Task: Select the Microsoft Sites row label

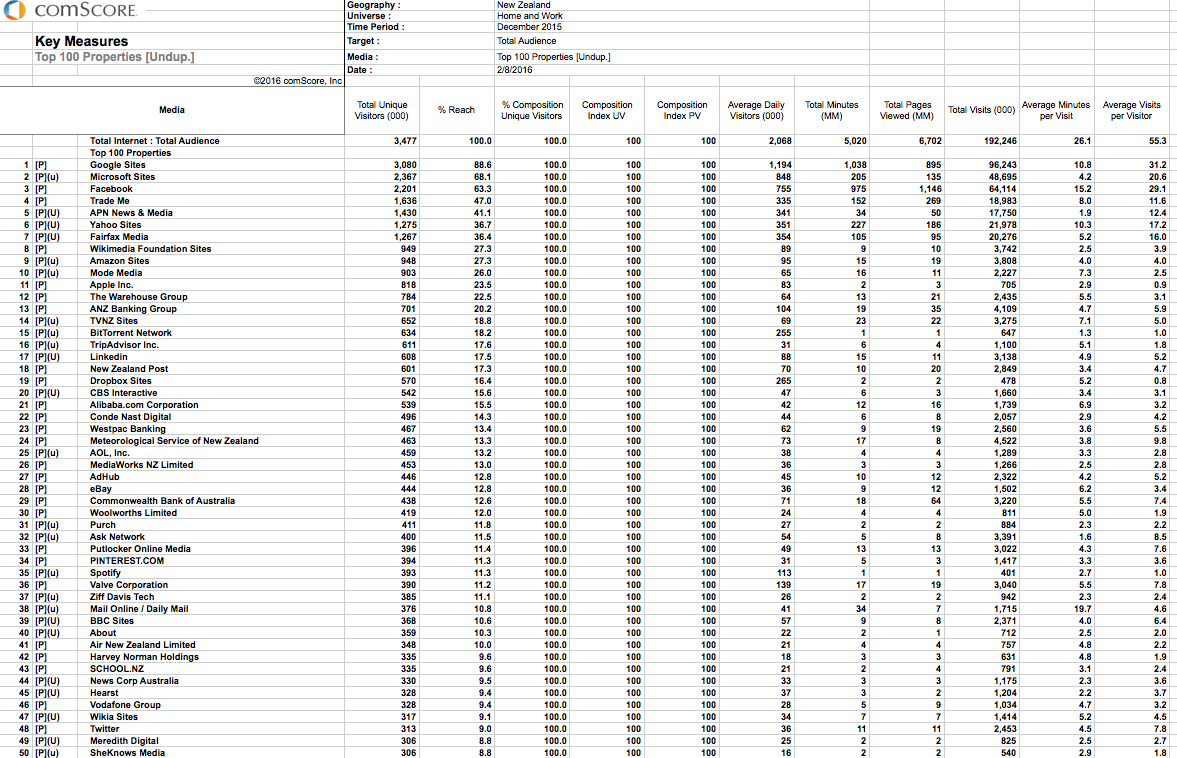Action: tap(122, 177)
